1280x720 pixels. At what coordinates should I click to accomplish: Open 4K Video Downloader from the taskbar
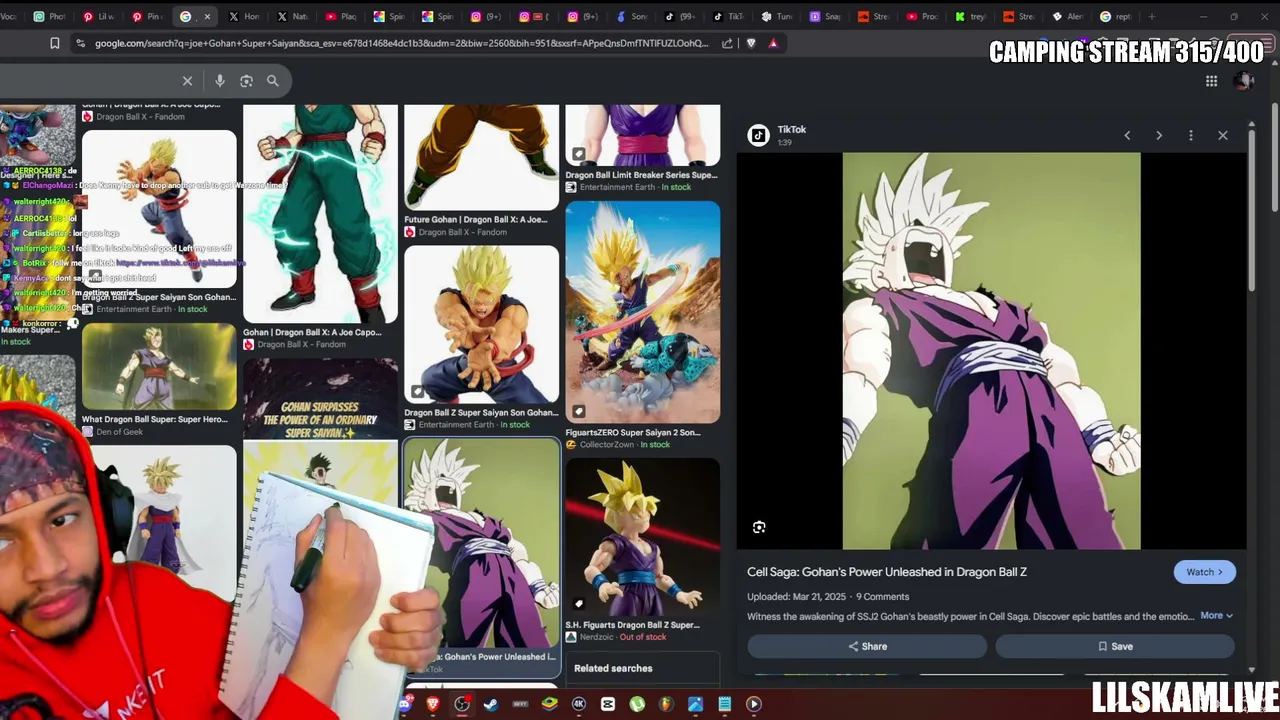[578, 704]
